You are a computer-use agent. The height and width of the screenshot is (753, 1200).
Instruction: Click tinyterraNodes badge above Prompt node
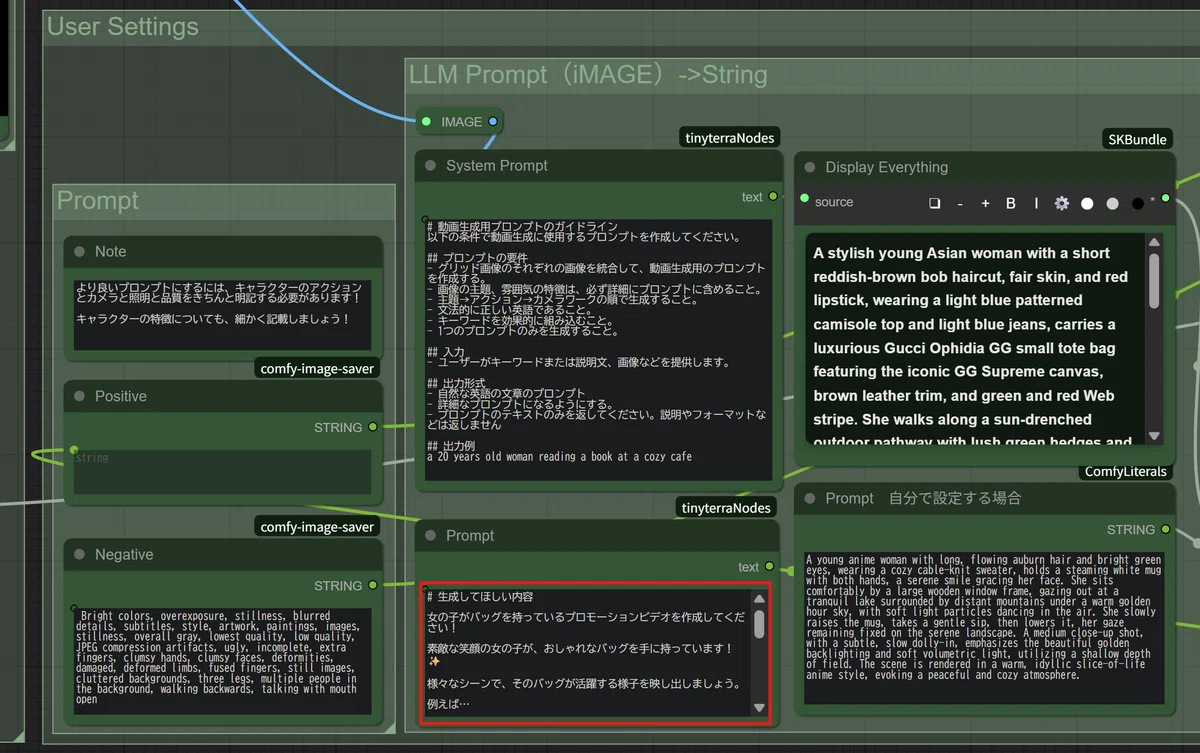[726, 508]
